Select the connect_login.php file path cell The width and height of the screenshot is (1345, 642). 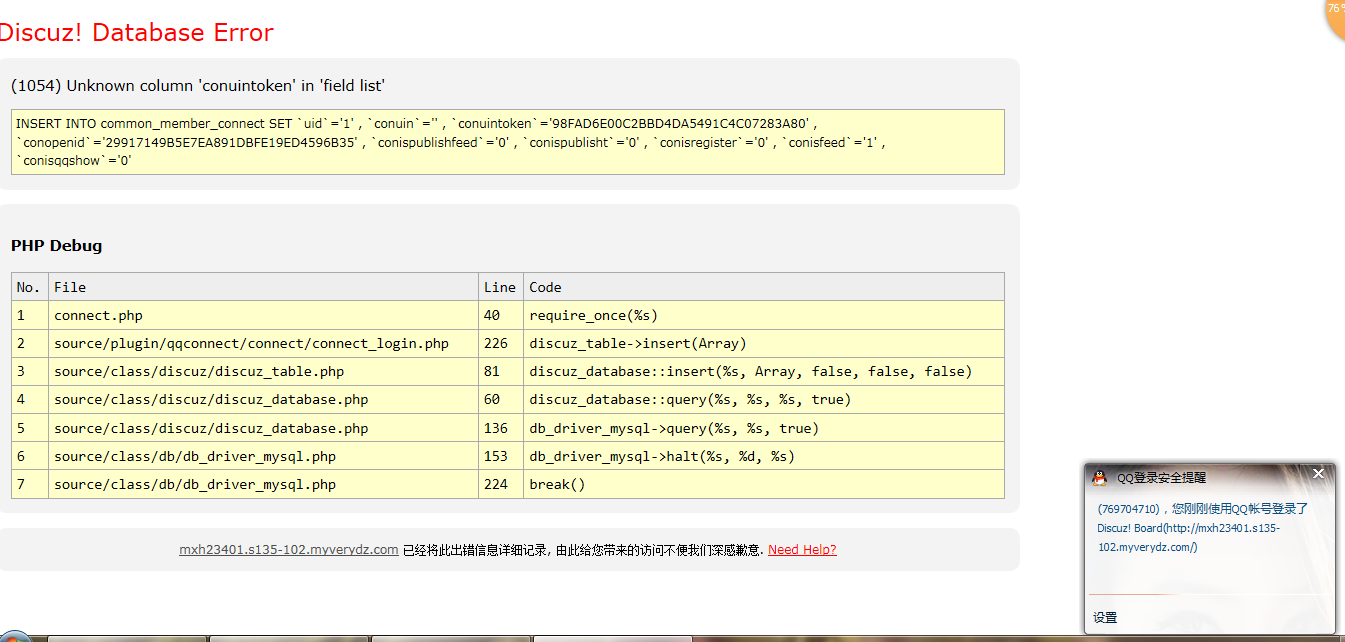(x=251, y=343)
